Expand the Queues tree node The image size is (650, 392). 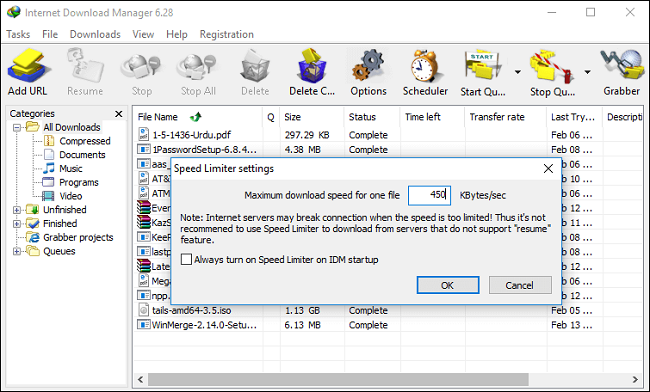[x=17, y=251]
